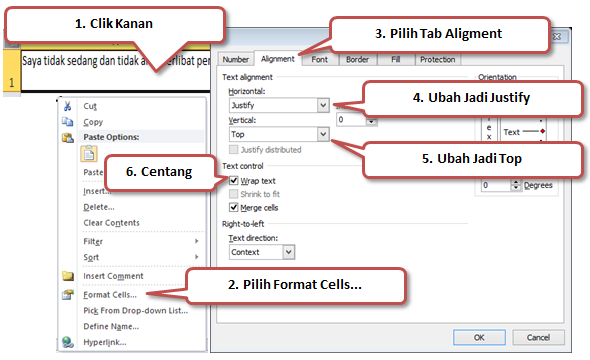
Task: Switch to the Alignment tab
Action: click(x=278, y=59)
